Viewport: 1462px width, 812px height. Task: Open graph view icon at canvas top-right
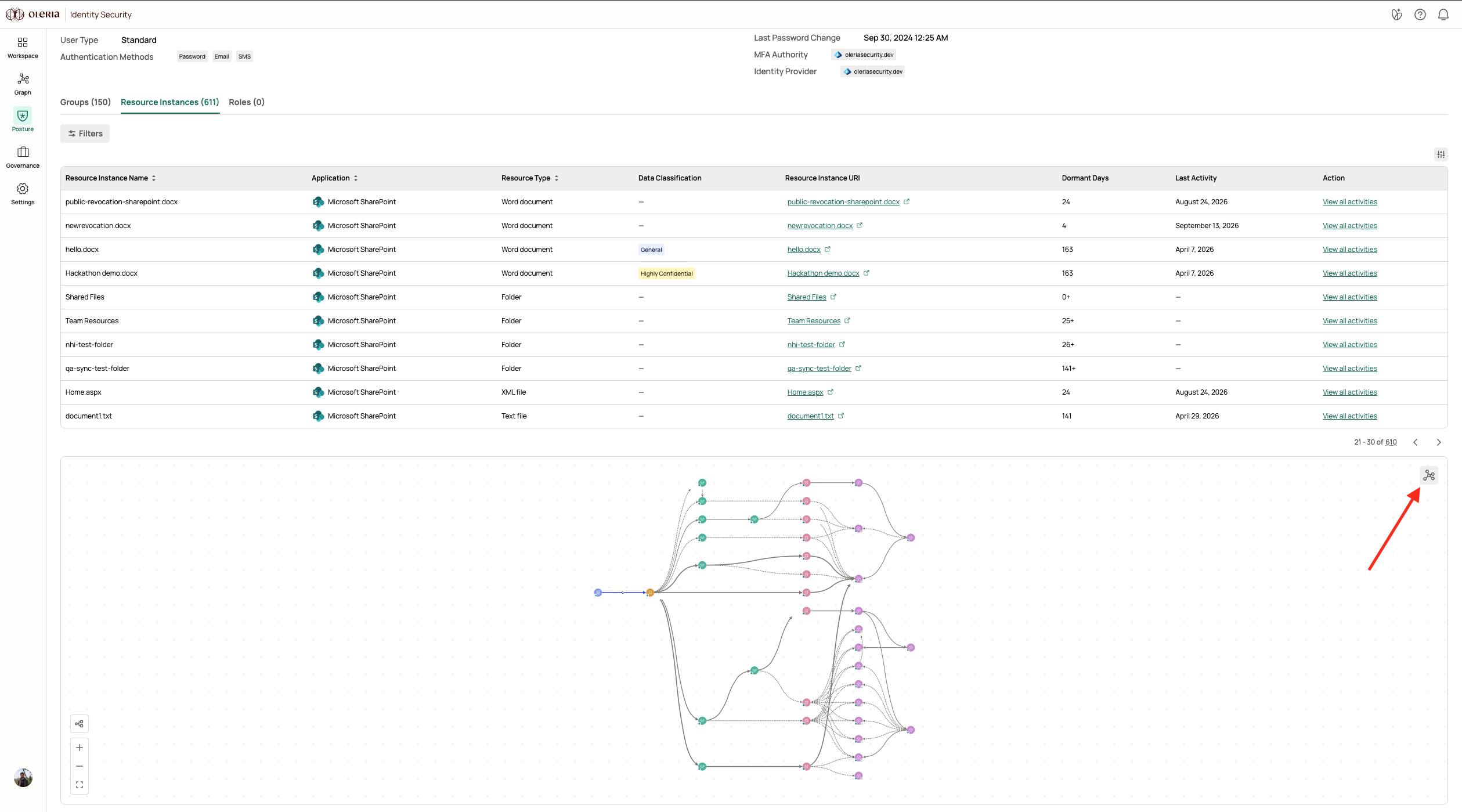tap(1429, 475)
